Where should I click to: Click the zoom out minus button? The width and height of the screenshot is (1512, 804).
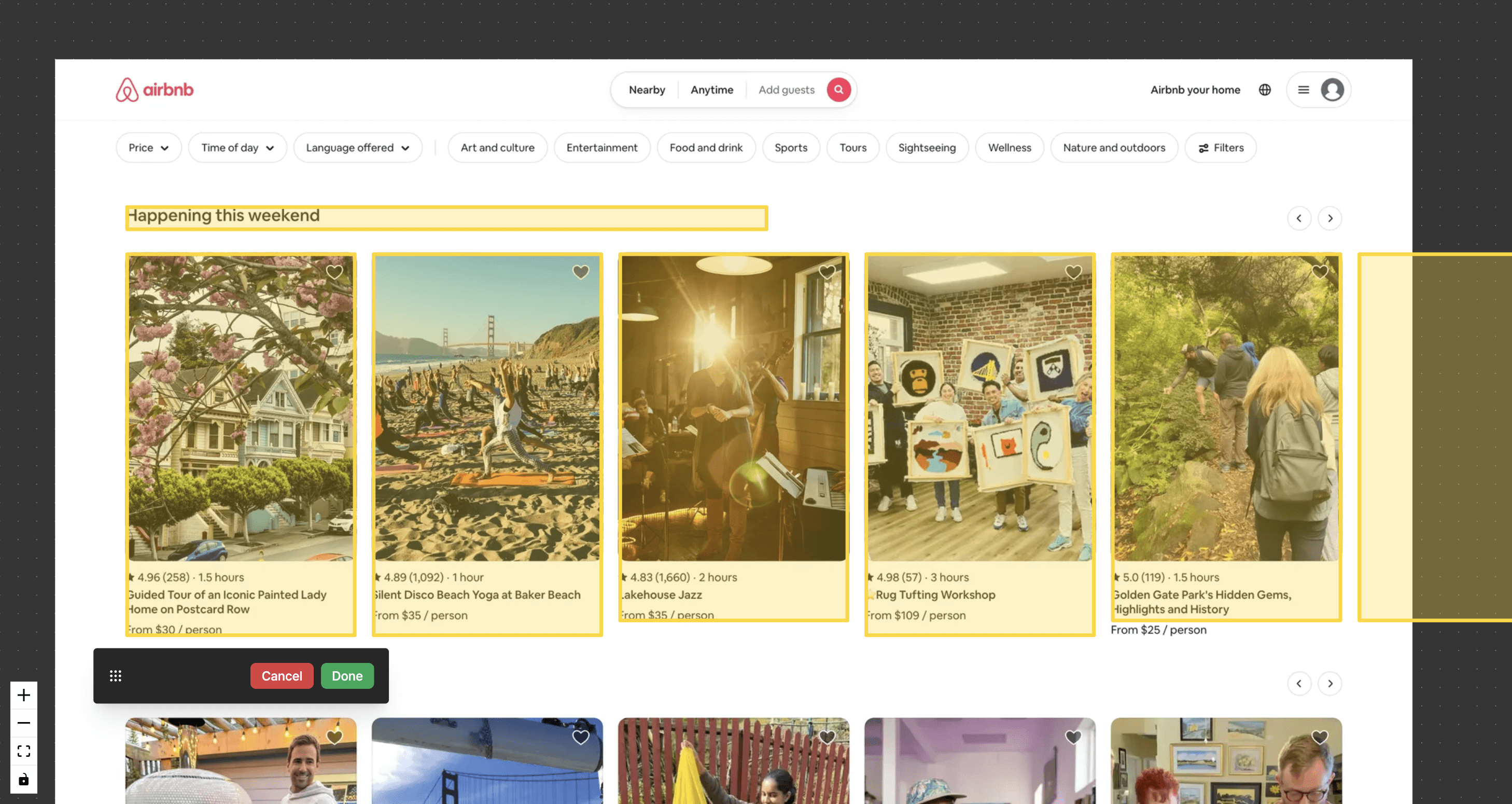[x=23, y=723]
